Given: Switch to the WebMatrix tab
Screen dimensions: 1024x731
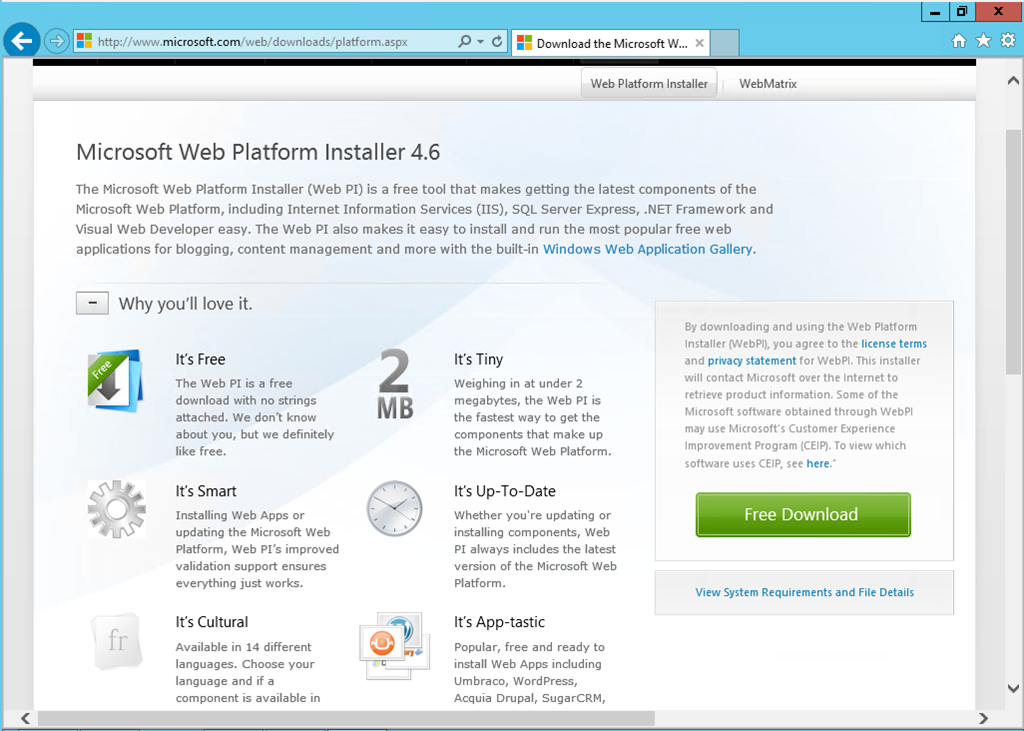Looking at the screenshot, I should (x=768, y=84).
